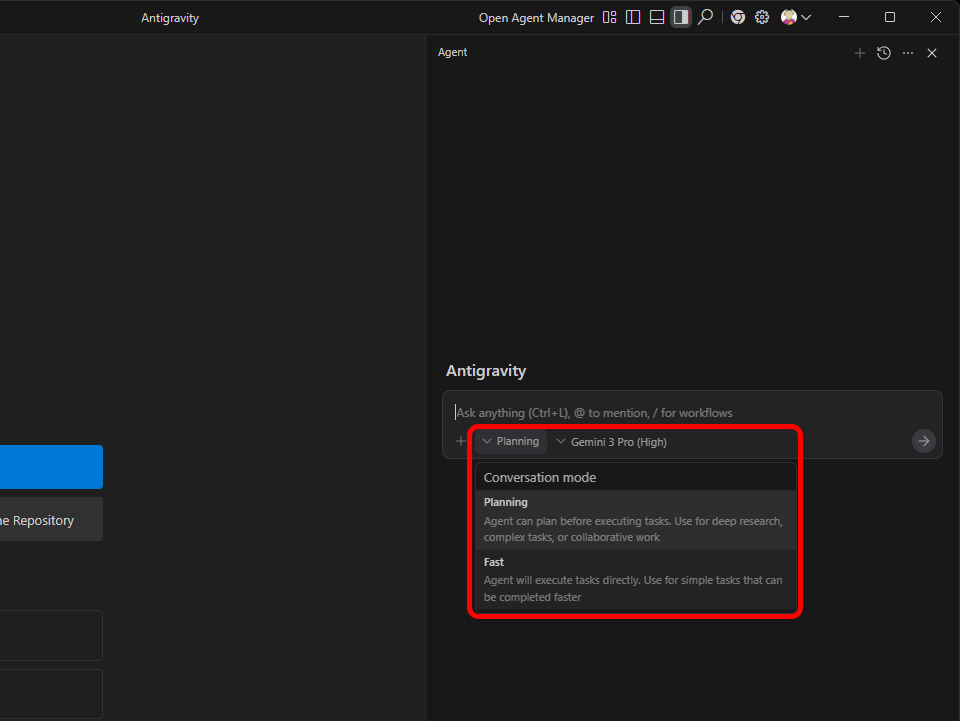Image resolution: width=960 pixels, height=721 pixels.
Task: Select the Planning conversation mode
Action: [x=636, y=520]
